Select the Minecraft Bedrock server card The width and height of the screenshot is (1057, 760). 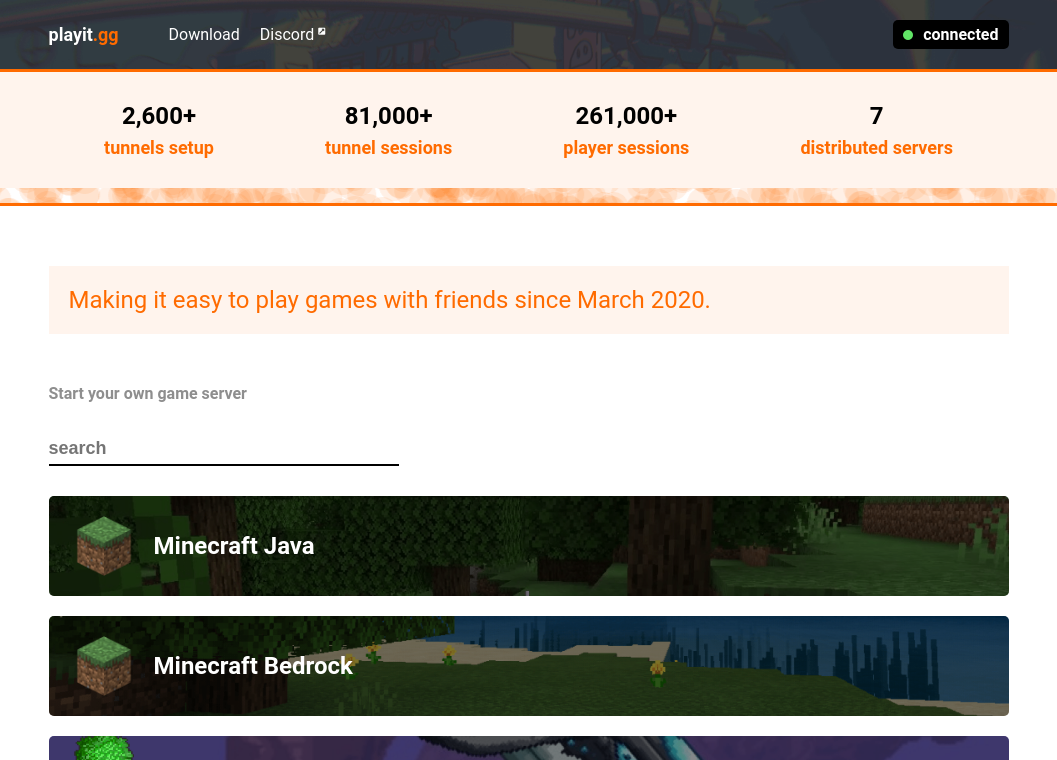point(528,666)
